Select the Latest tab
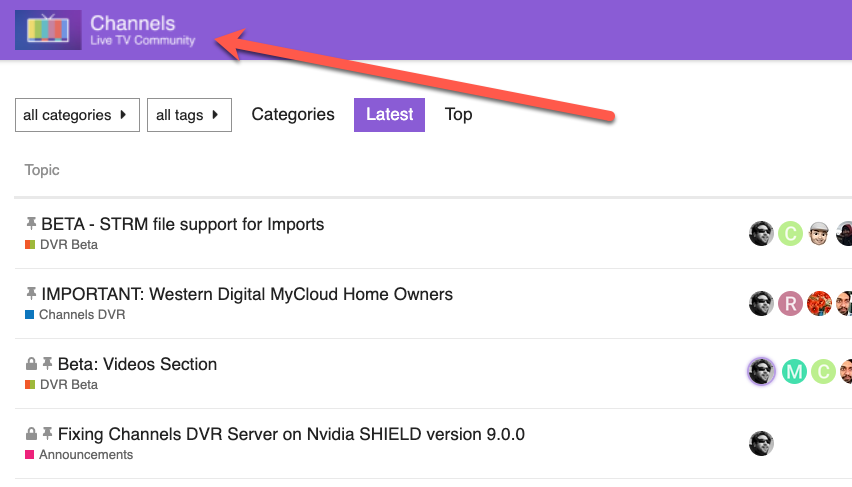 coord(389,114)
